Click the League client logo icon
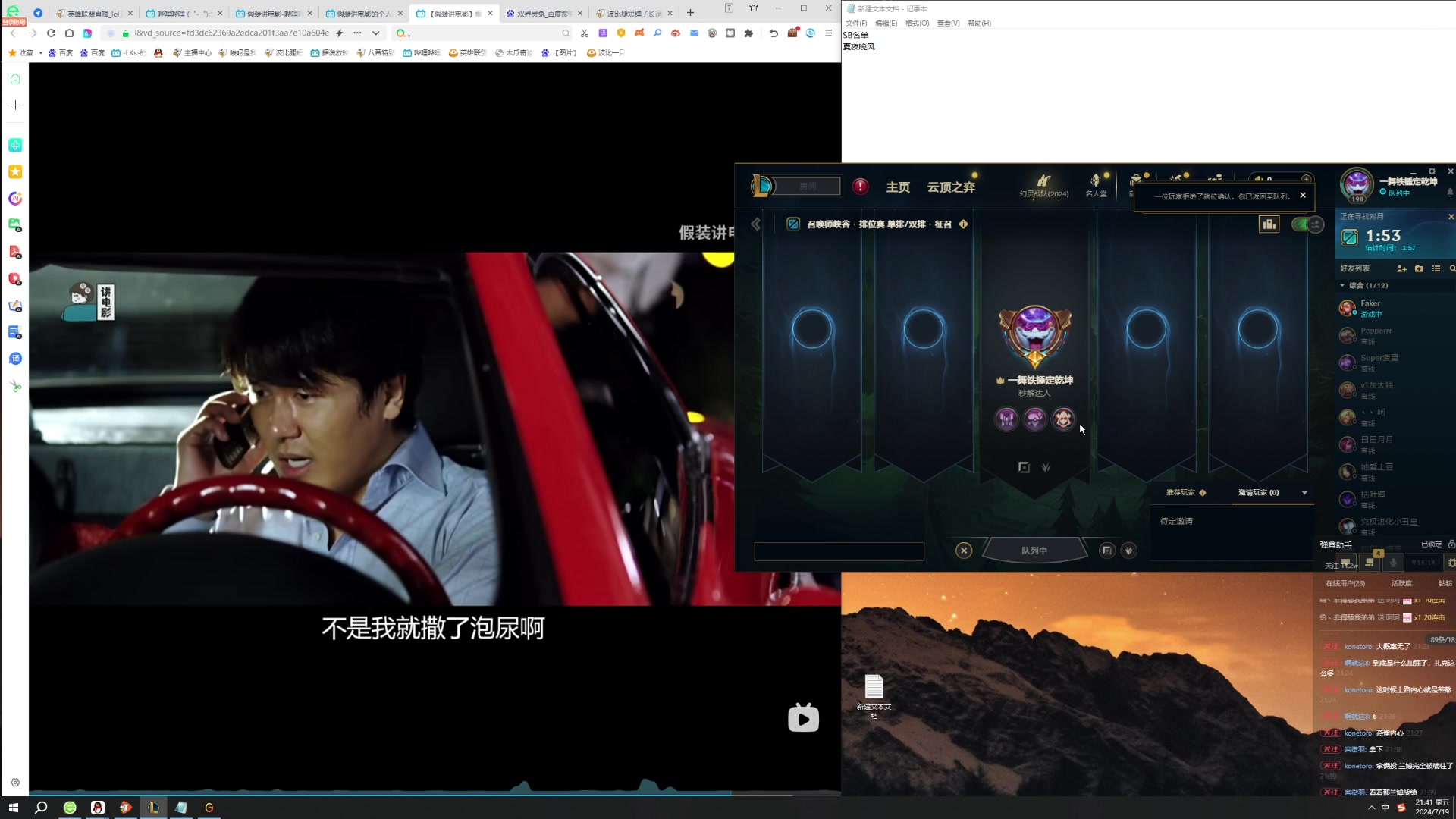1456x819 pixels. coord(762,186)
